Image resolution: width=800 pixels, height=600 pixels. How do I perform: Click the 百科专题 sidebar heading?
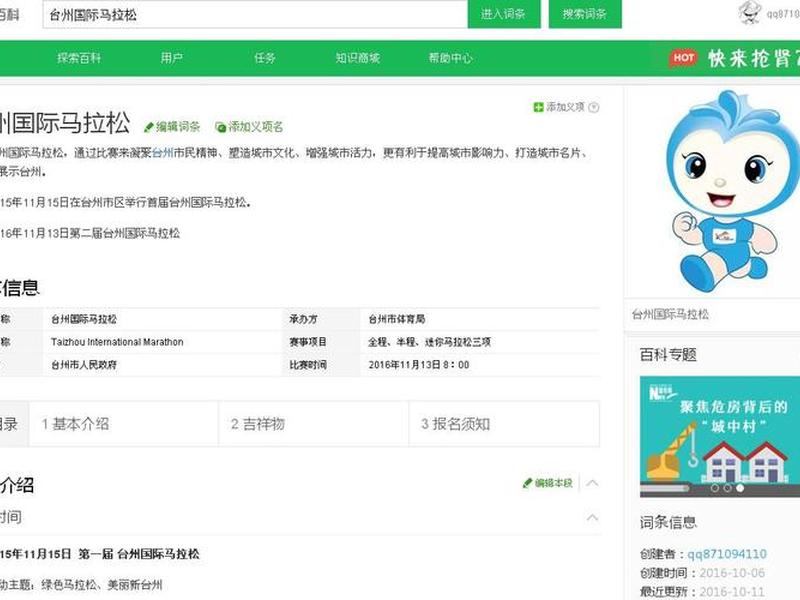668,355
